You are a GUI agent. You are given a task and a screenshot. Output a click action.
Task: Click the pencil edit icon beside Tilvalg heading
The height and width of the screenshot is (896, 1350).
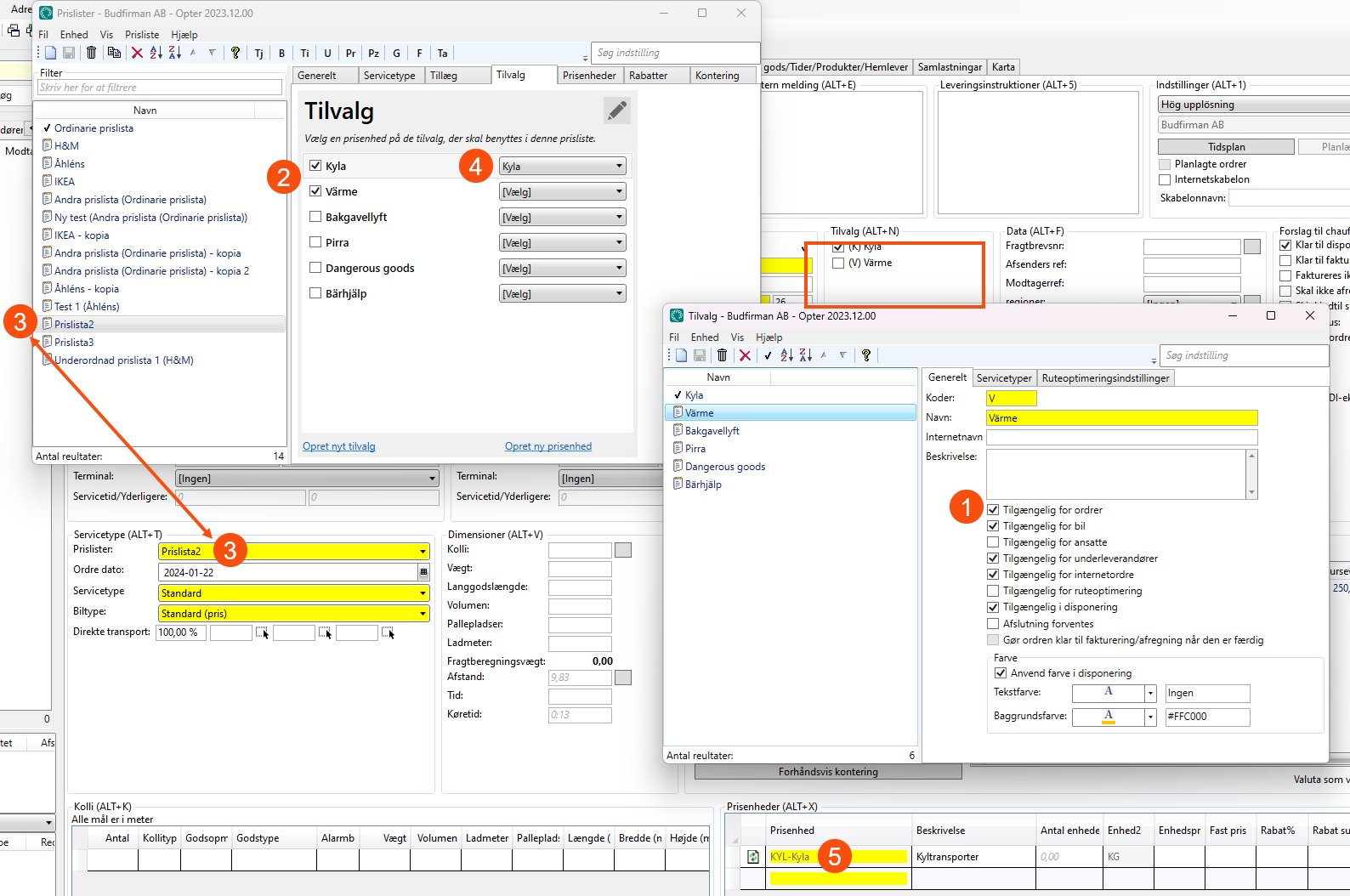pos(617,111)
